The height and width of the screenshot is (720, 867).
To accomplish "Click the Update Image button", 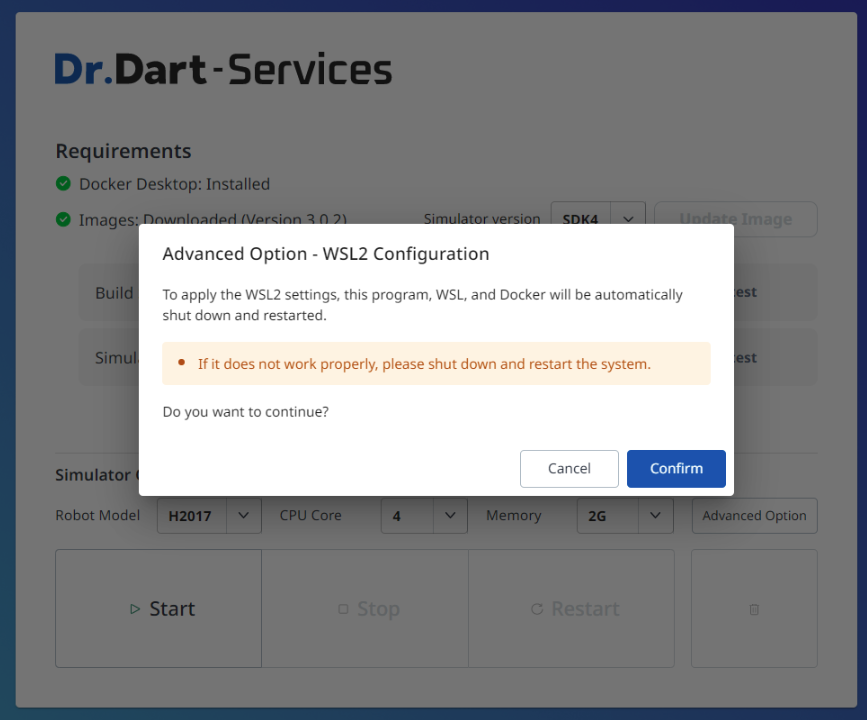I will (735, 219).
